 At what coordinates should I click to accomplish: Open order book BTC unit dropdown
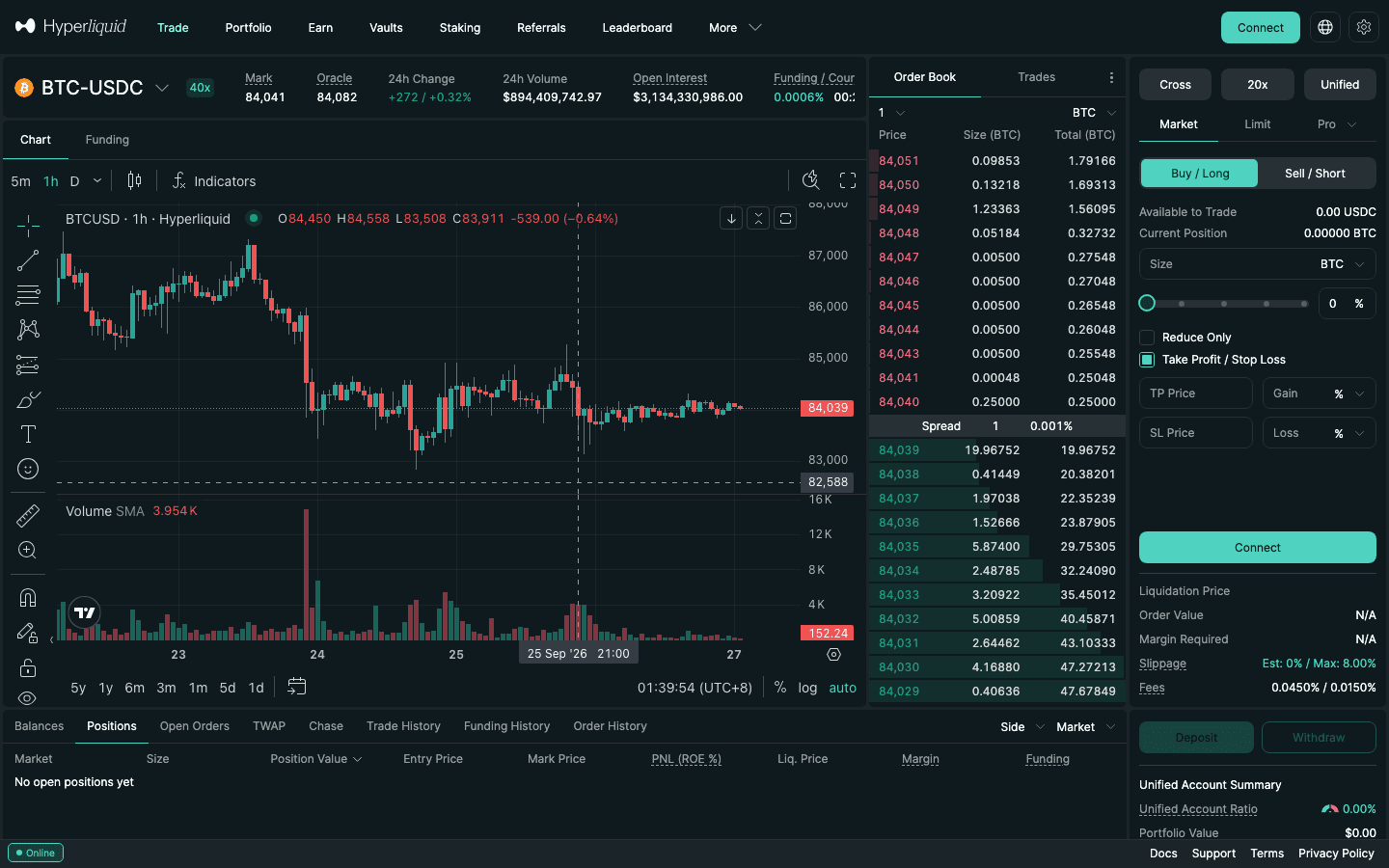pyautogui.click(x=1095, y=113)
